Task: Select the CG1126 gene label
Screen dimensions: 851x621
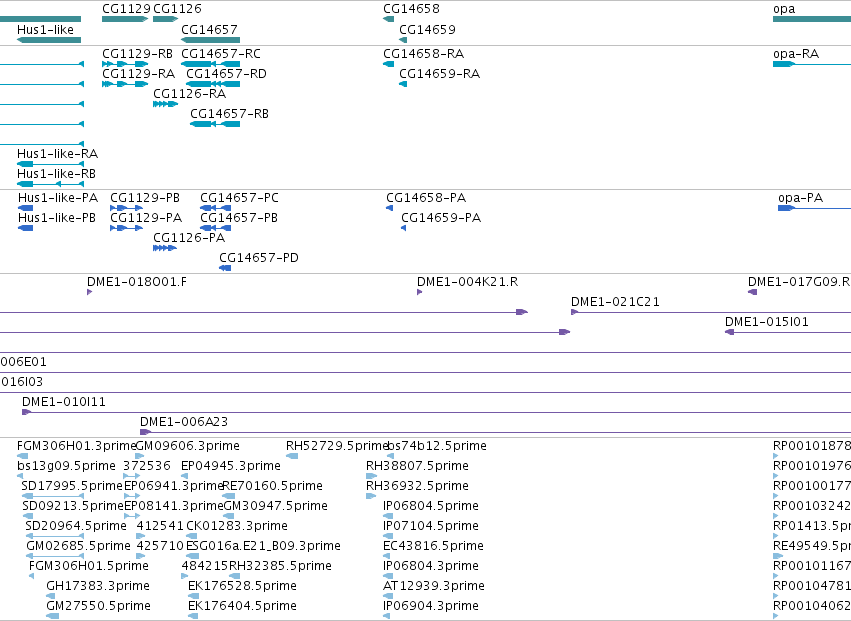Action: [x=177, y=9]
